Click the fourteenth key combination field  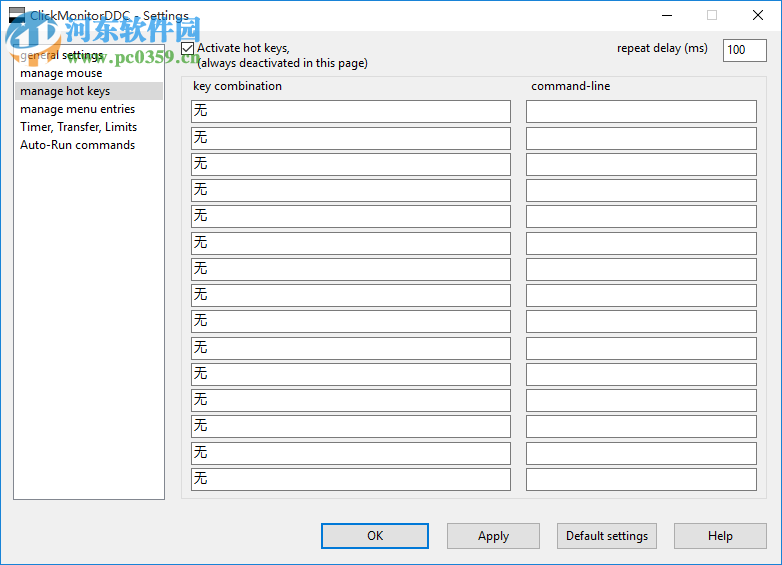click(x=351, y=453)
